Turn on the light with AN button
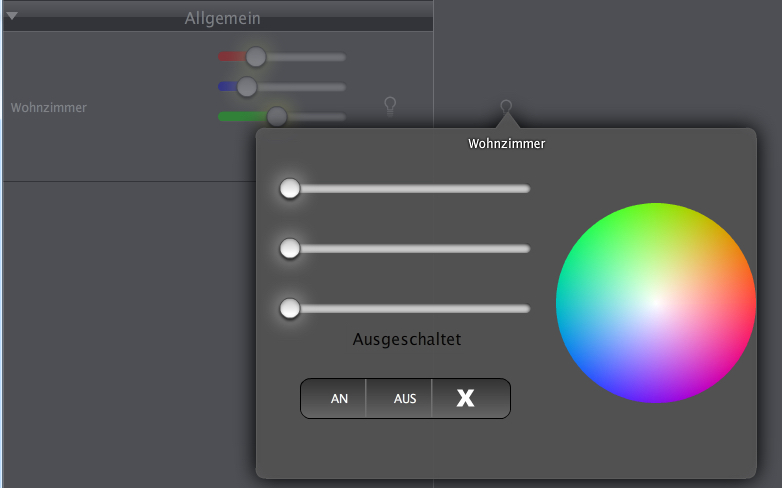 [x=334, y=398]
